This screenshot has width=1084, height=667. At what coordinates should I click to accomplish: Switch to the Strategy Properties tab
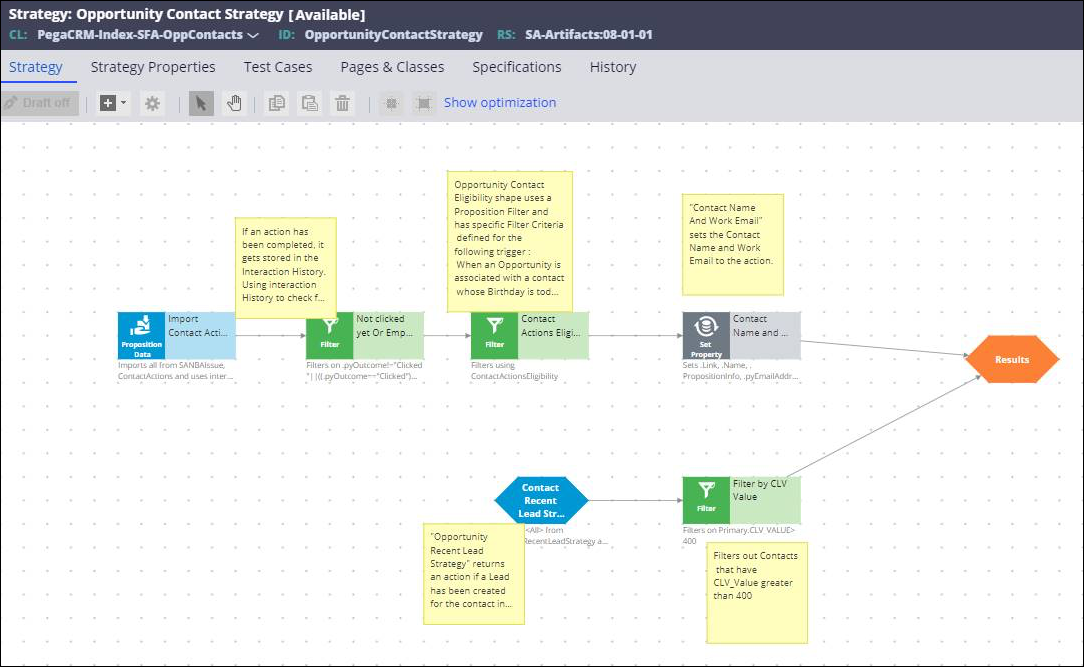click(153, 67)
